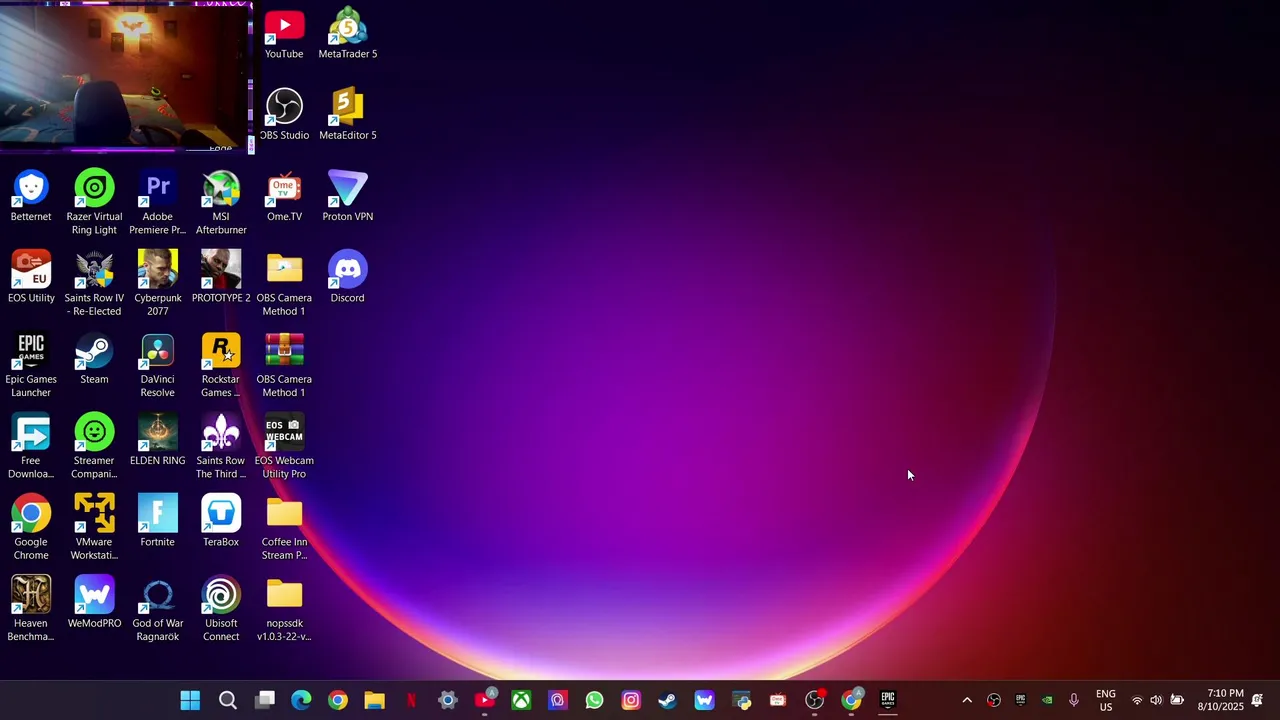Select the Epic Games Launcher desktop icon
This screenshot has height=720, width=1280.
point(31,365)
